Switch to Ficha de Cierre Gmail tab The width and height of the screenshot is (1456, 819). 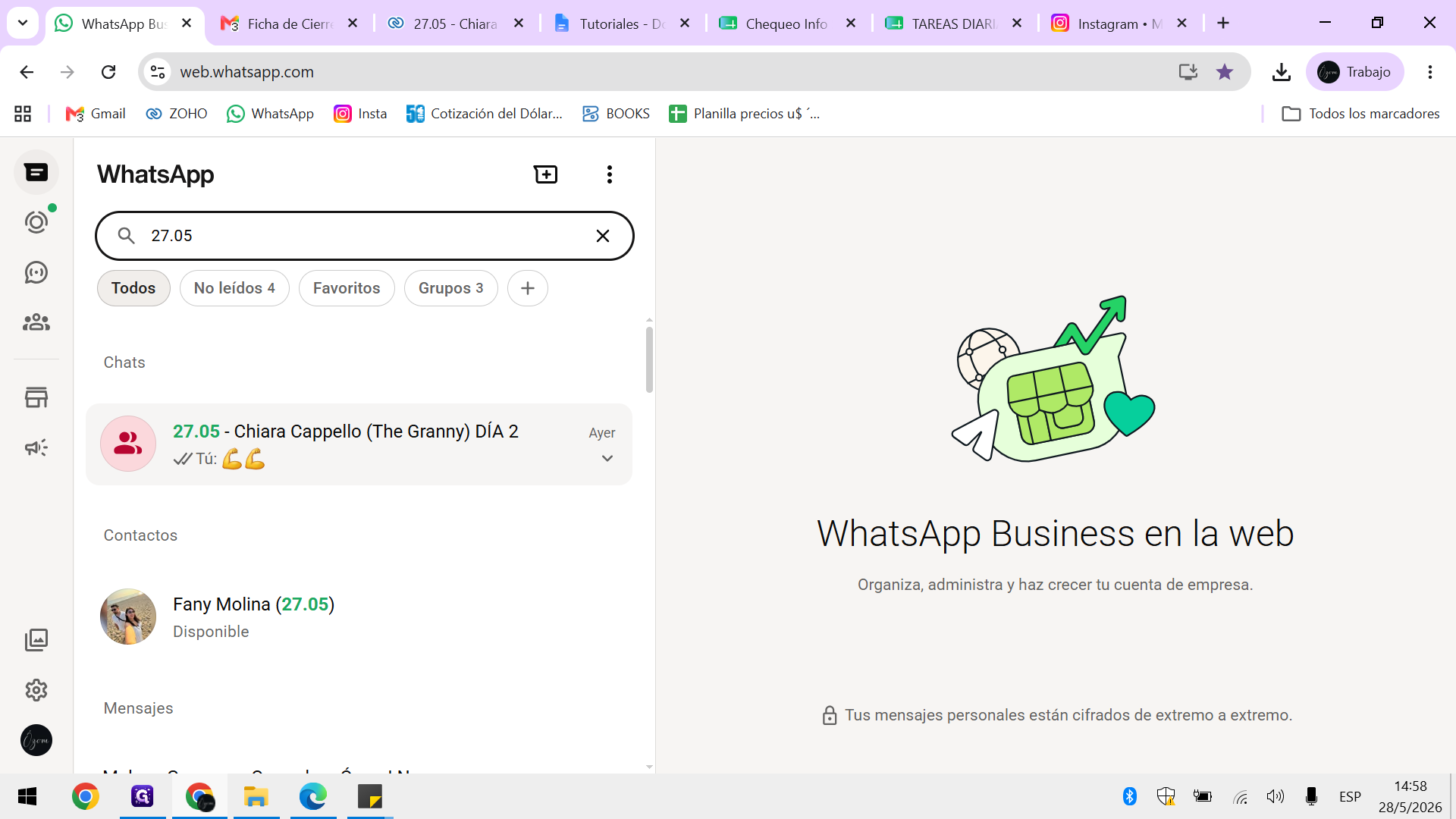(x=289, y=24)
